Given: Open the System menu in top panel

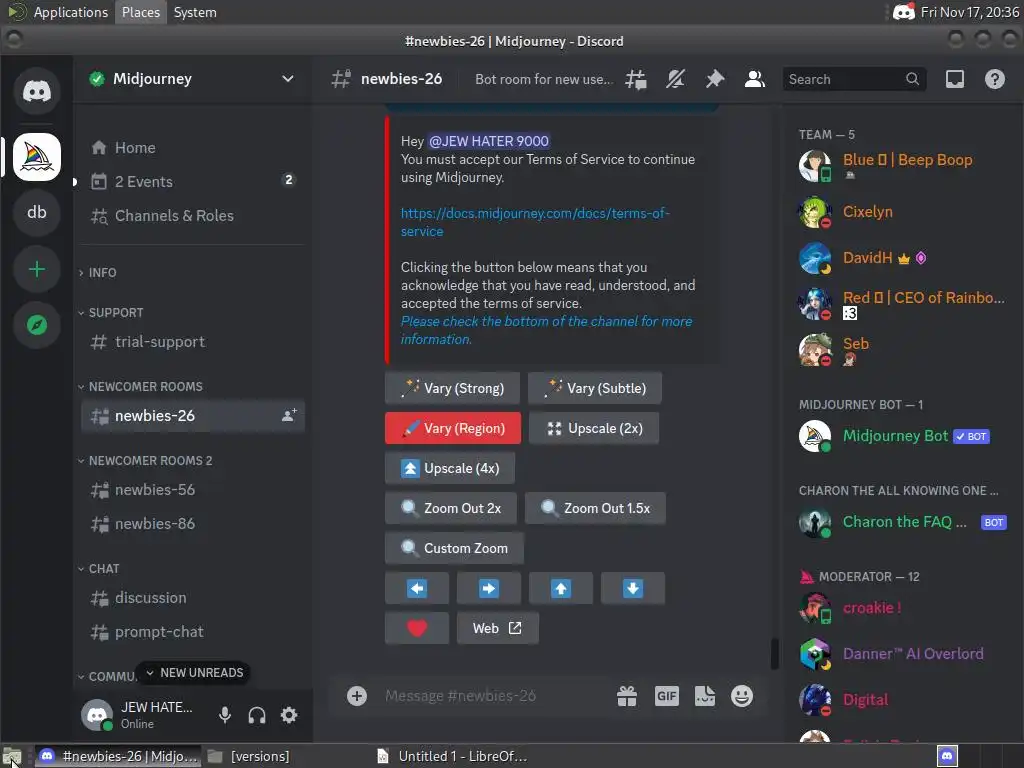Looking at the screenshot, I should (x=195, y=12).
